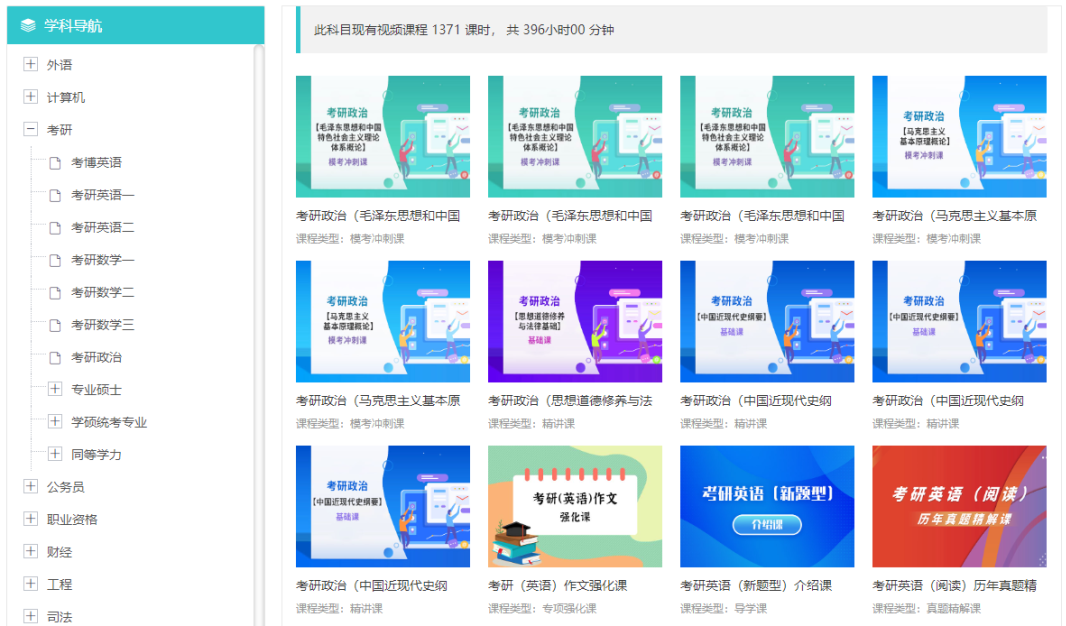The width and height of the screenshot is (1066, 626).
Task: Expand the 专业硕士 subcategory
Action: click(56, 390)
